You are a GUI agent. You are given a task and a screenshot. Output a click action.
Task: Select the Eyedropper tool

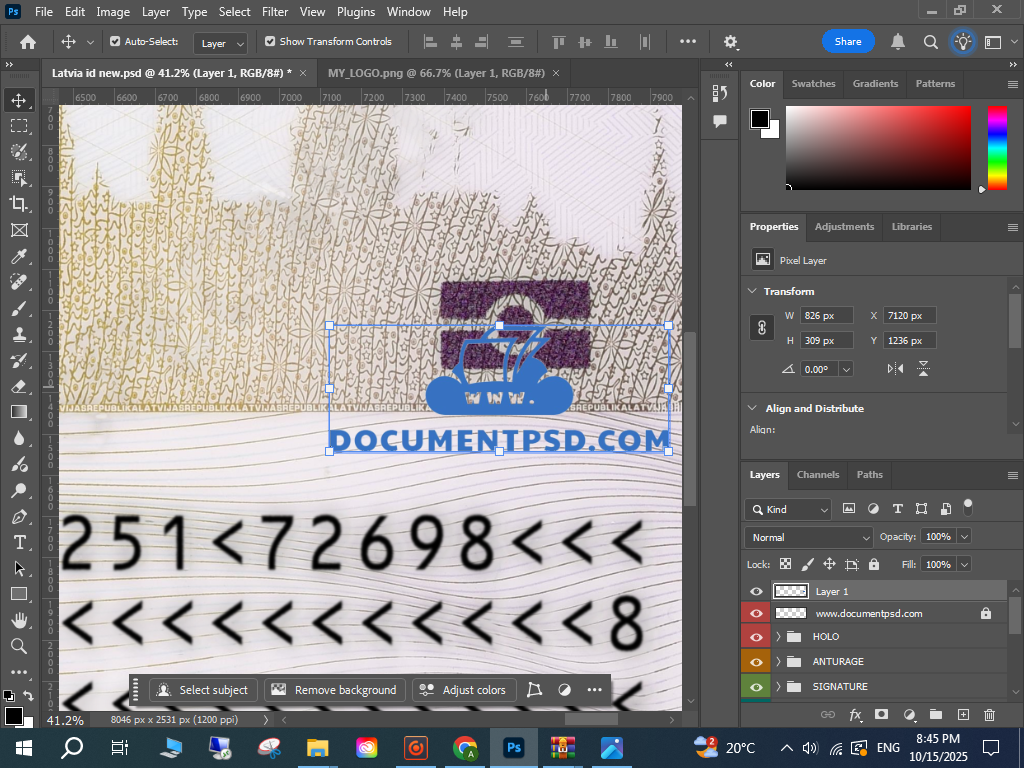pyautogui.click(x=18, y=256)
